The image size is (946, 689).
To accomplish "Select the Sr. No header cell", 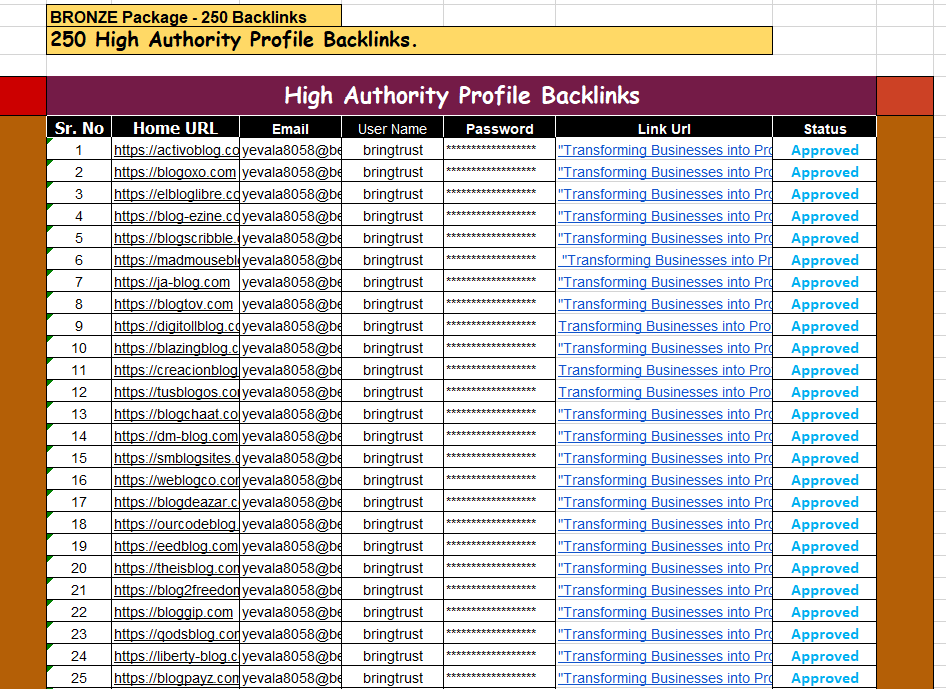I will [x=79, y=128].
